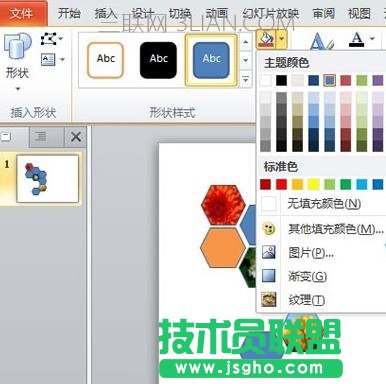
Task: Click the picture icon beside 图片(P)
Action: pos(269,253)
